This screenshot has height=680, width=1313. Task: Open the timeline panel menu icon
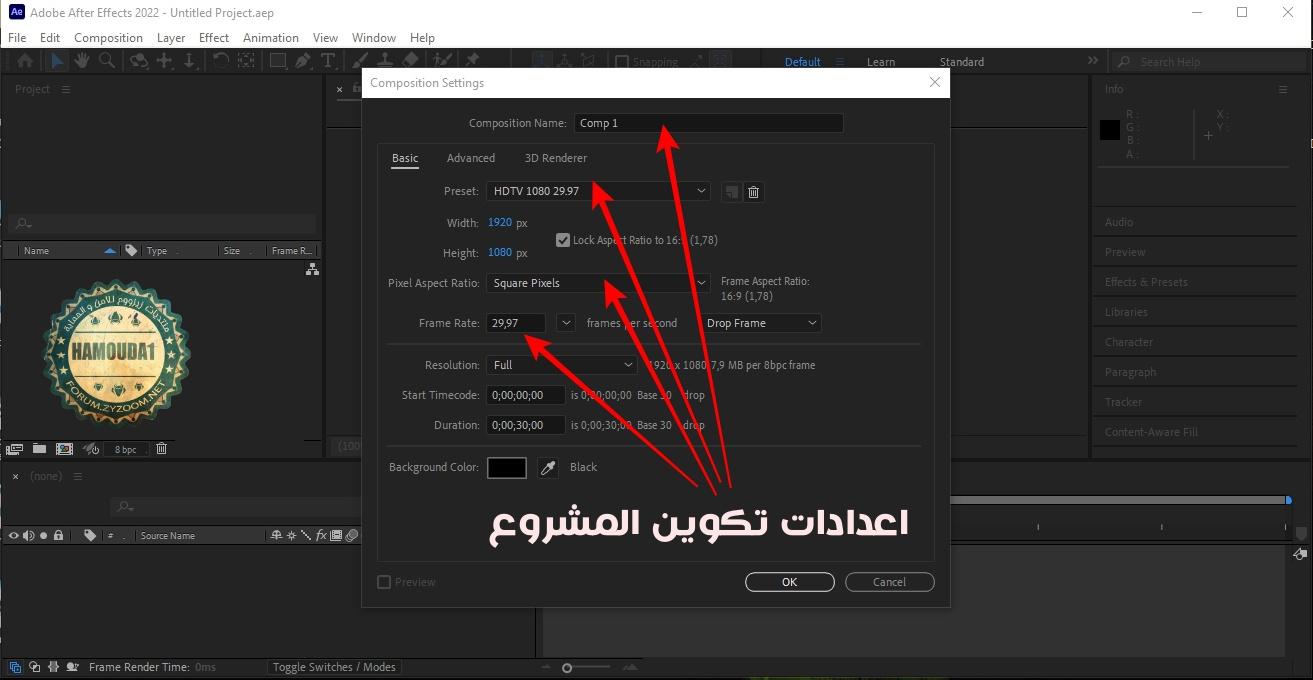pyautogui.click(x=77, y=477)
